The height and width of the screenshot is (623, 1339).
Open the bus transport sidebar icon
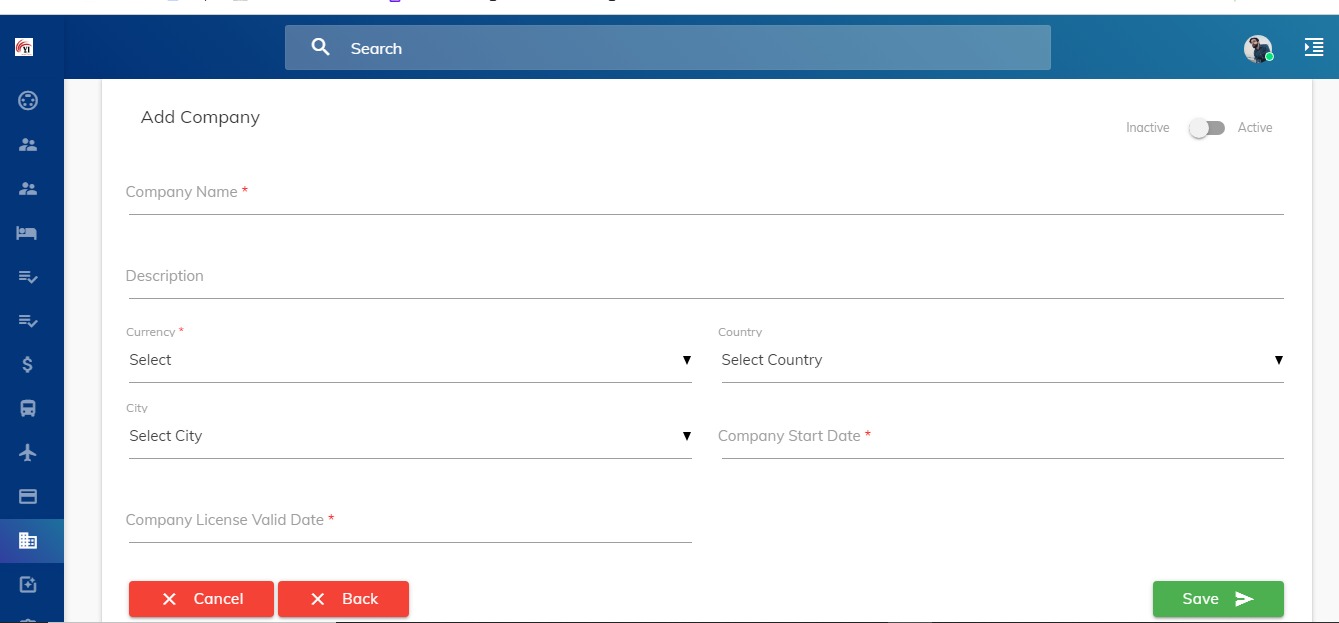pyautogui.click(x=28, y=408)
